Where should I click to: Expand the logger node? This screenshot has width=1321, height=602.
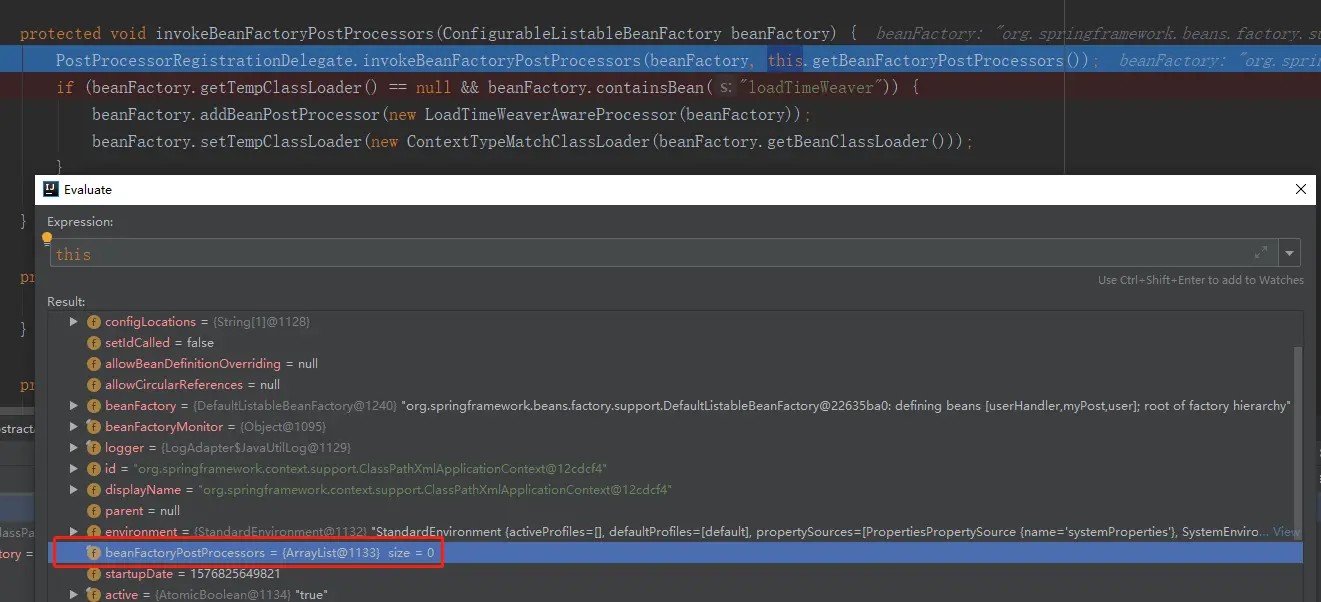73,448
